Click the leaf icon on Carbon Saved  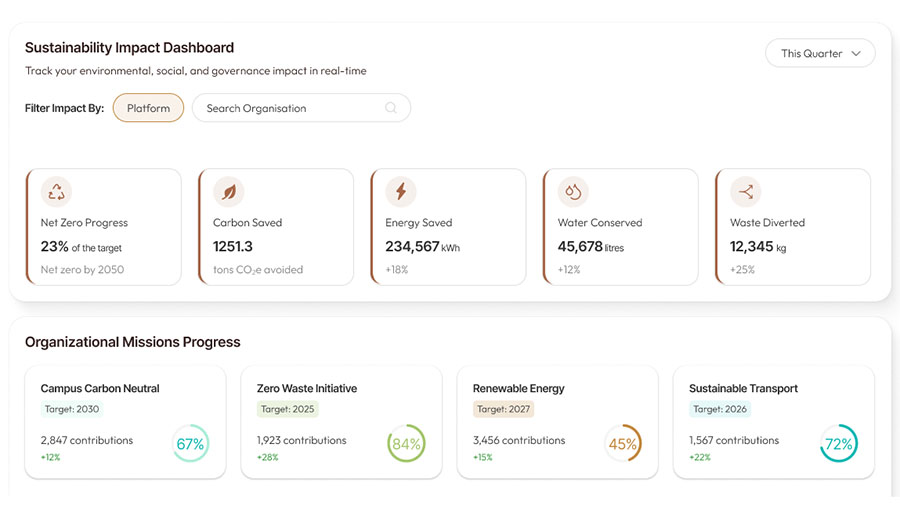pos(229,192)
